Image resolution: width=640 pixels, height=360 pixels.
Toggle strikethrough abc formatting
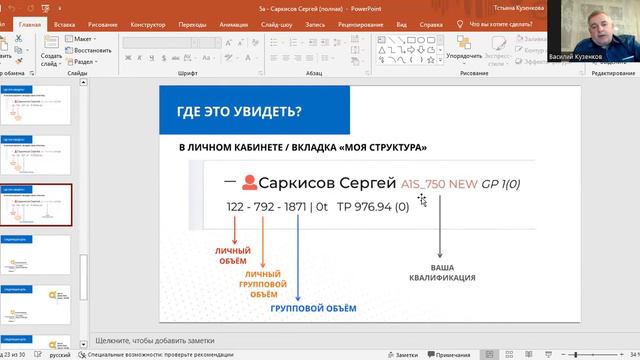176,58
